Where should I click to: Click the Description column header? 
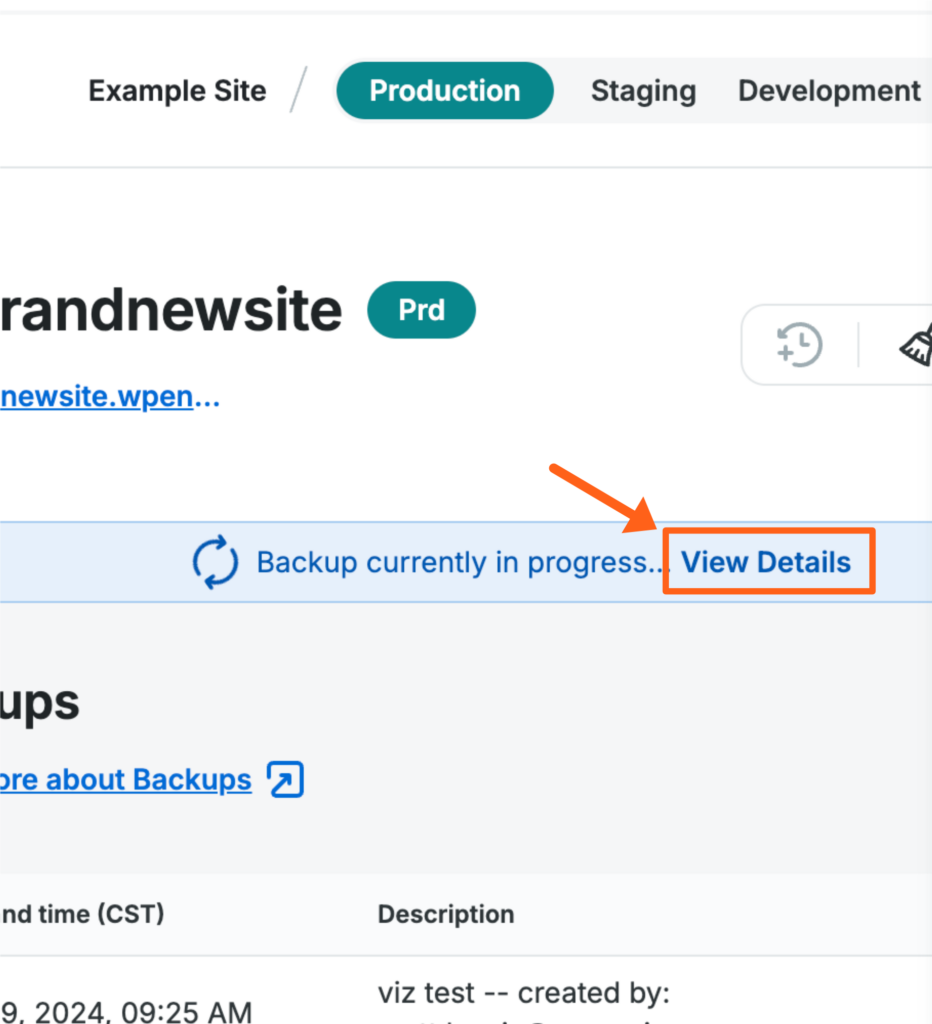point(446,913)
